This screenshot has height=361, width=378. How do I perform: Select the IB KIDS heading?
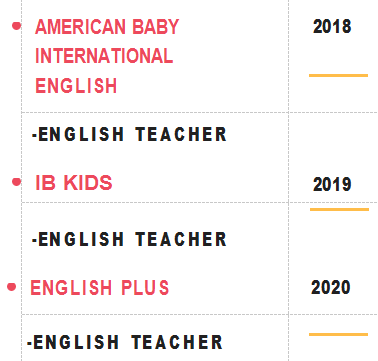74,183
